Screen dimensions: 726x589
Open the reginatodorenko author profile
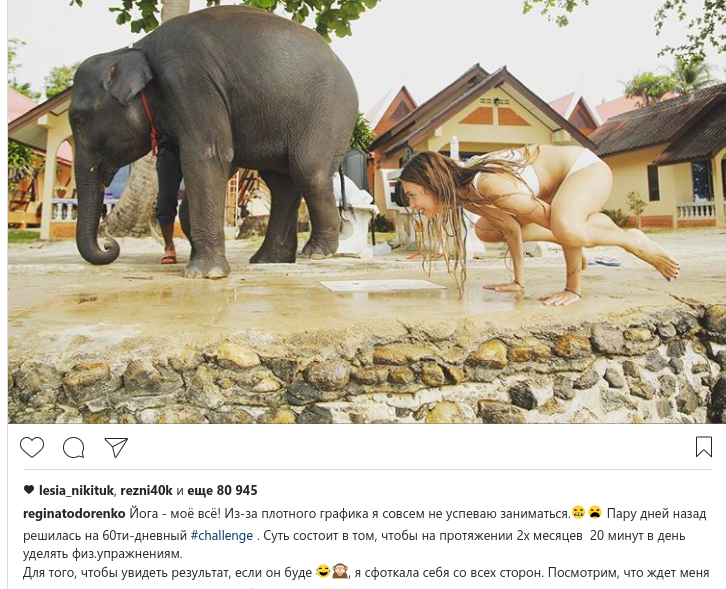pyautogui.click(x=74, y=514)
